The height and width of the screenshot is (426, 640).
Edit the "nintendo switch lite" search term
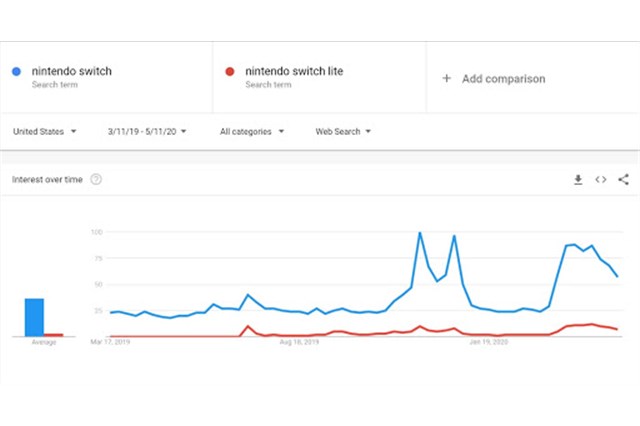pos(288,72)
